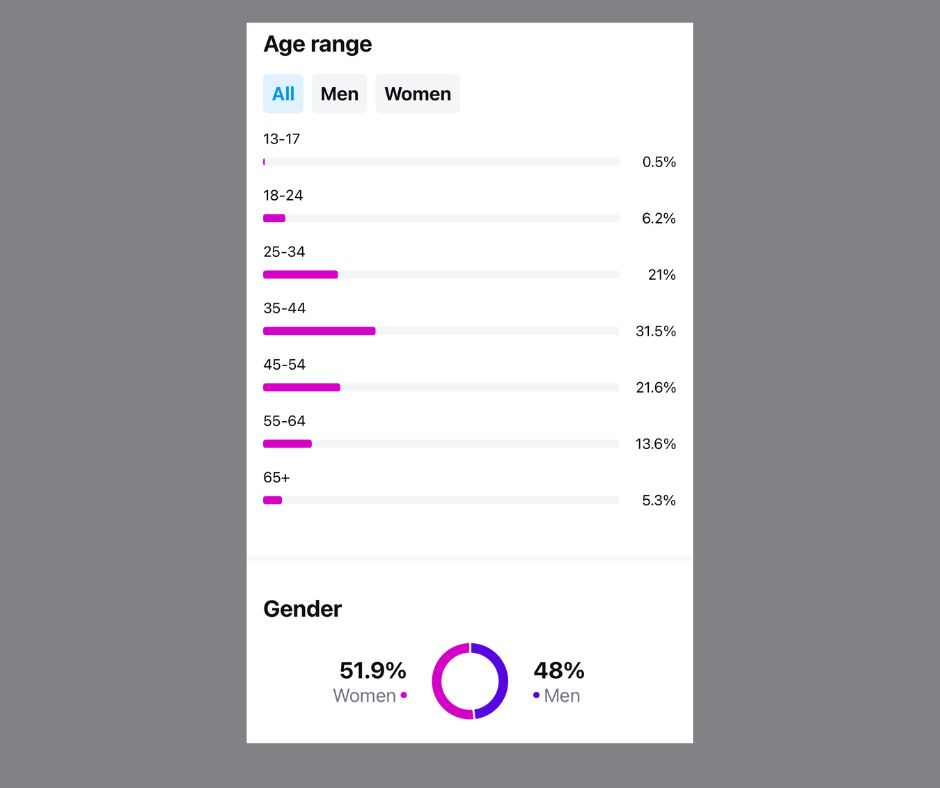Select the 51.9% Women statistic
The width and height of the screenshot is (940, 788).
[x=372, y=671]
